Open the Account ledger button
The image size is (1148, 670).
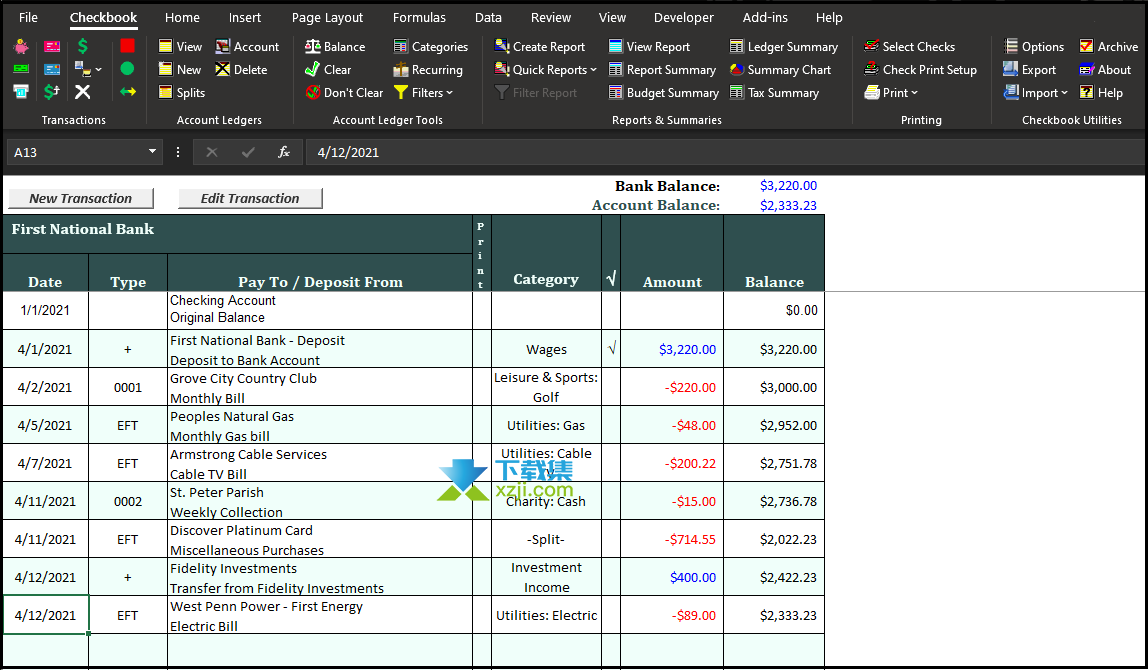pos(247,47)
